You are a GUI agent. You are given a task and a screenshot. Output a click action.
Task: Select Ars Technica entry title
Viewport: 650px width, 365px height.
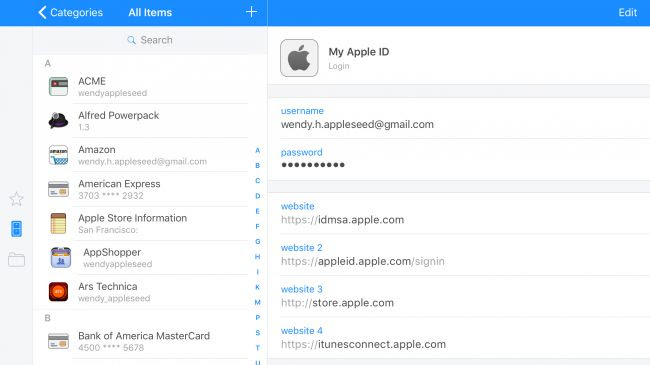pos(108,287)
